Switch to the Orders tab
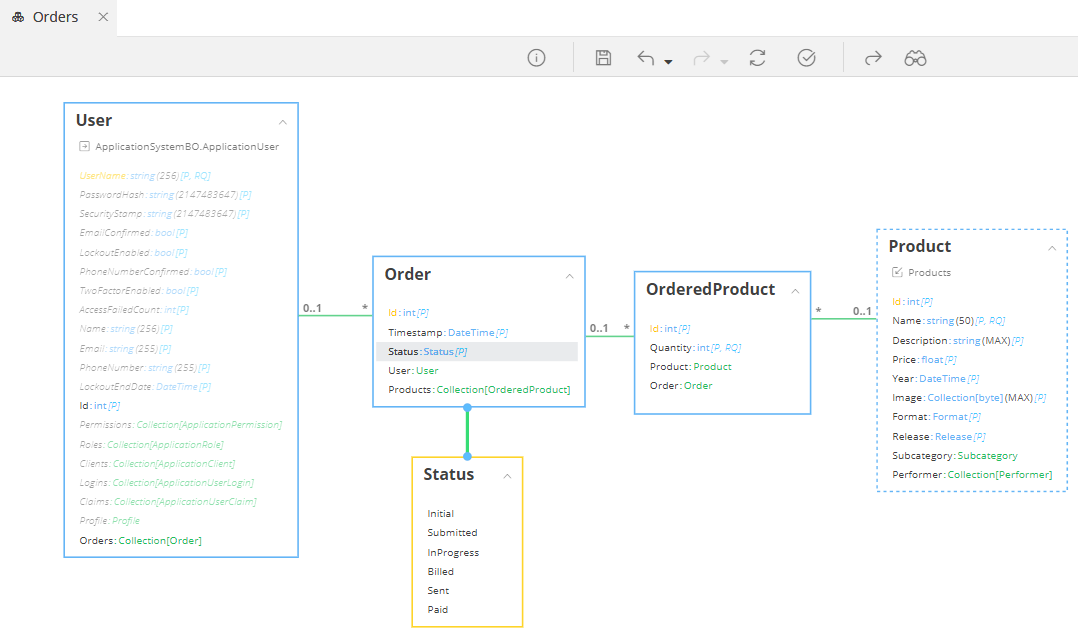Viewport: 1078px width, 636px height. click(55, 17)
